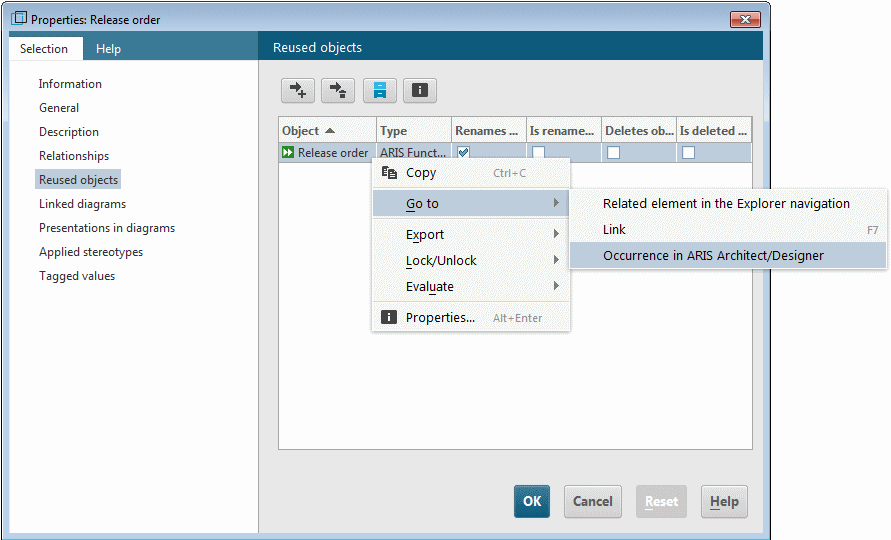This screenshot has height=540, width=891.
Task: Check the Is deleted checkbox
Action: click(x=689, y=152)
